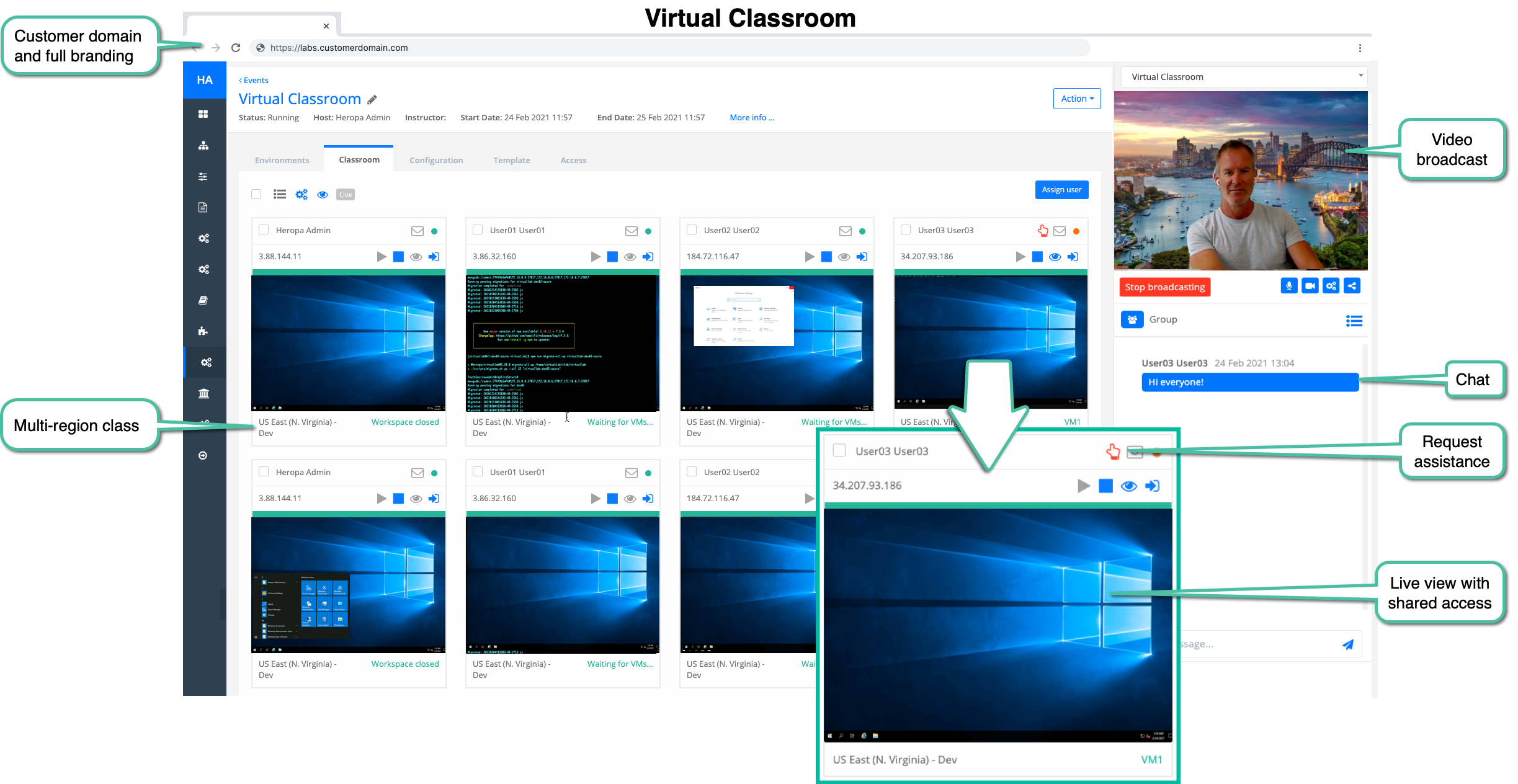
Task: Click the pencil icon to edit Virtual Classroom title
Action: (x=372, y=100)
